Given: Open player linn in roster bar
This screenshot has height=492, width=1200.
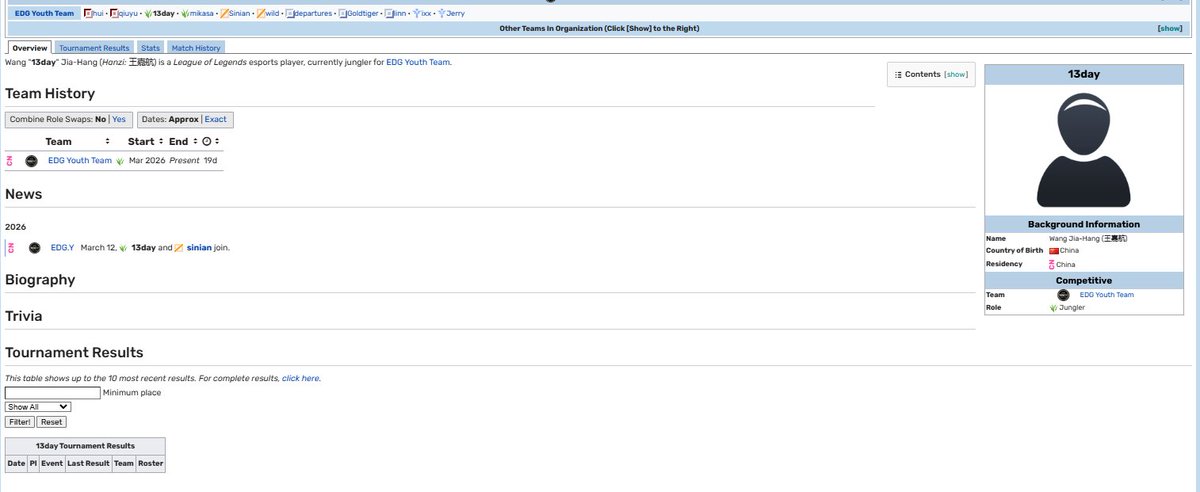Looking at the screenshot, I should [x=400, y=13].
